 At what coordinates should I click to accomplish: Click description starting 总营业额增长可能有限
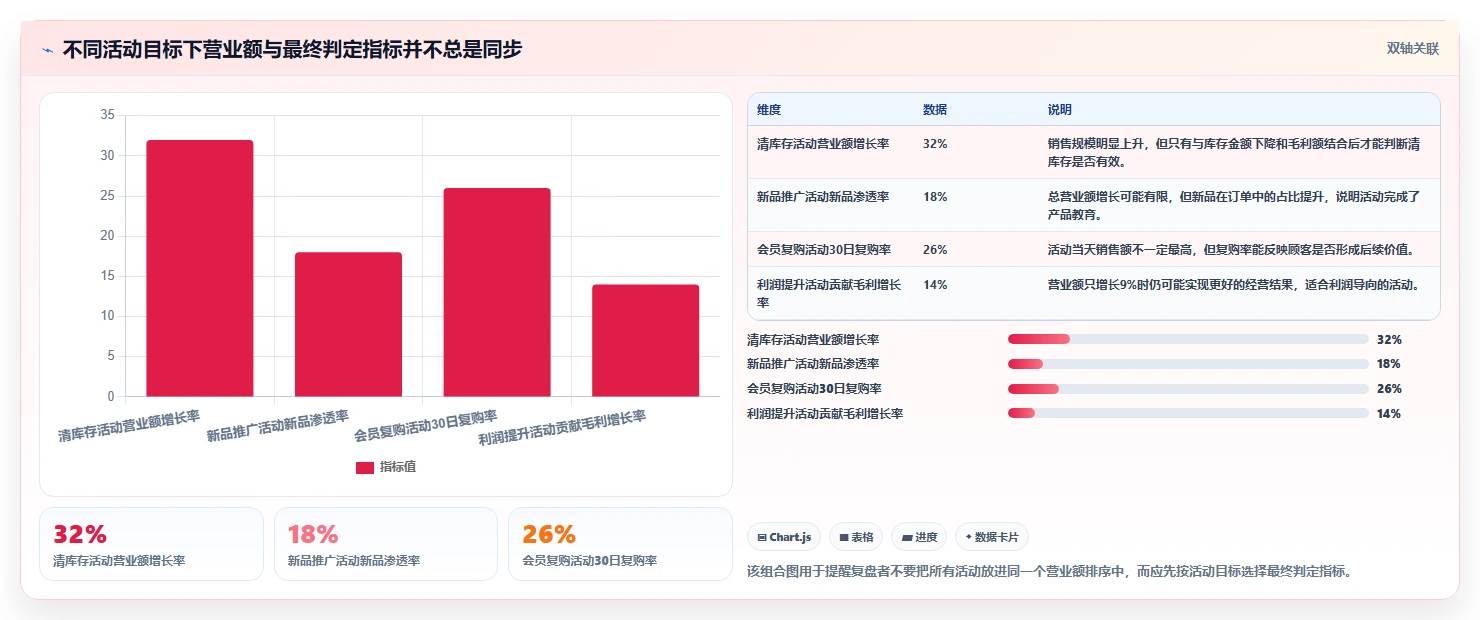click(1234, 205)
